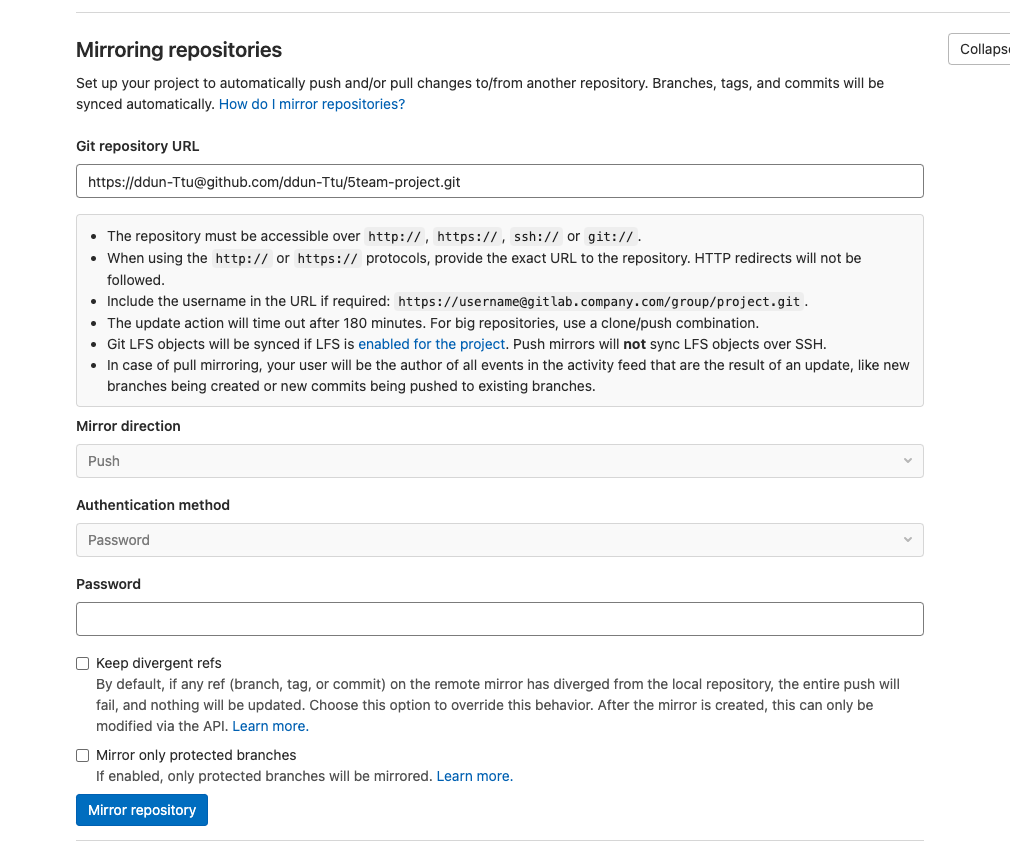Open Learn more link about protected branches mirroring
Image resolution: width=1010 pixels, height=841 pixels.
[x=474, y=776]
